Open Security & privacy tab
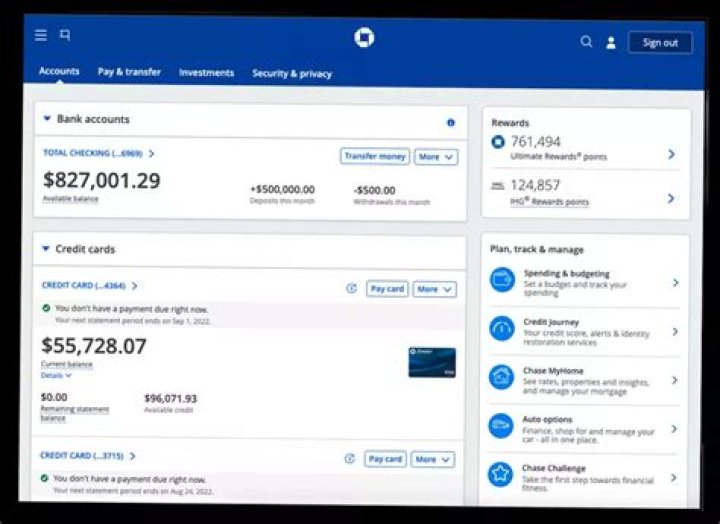The height and width of the screenshot is (524, 720). 292,73
